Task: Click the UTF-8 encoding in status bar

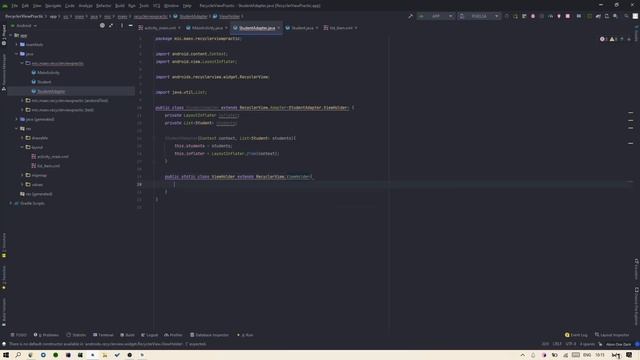Action: pyautogui.click(x=571, y=344)
